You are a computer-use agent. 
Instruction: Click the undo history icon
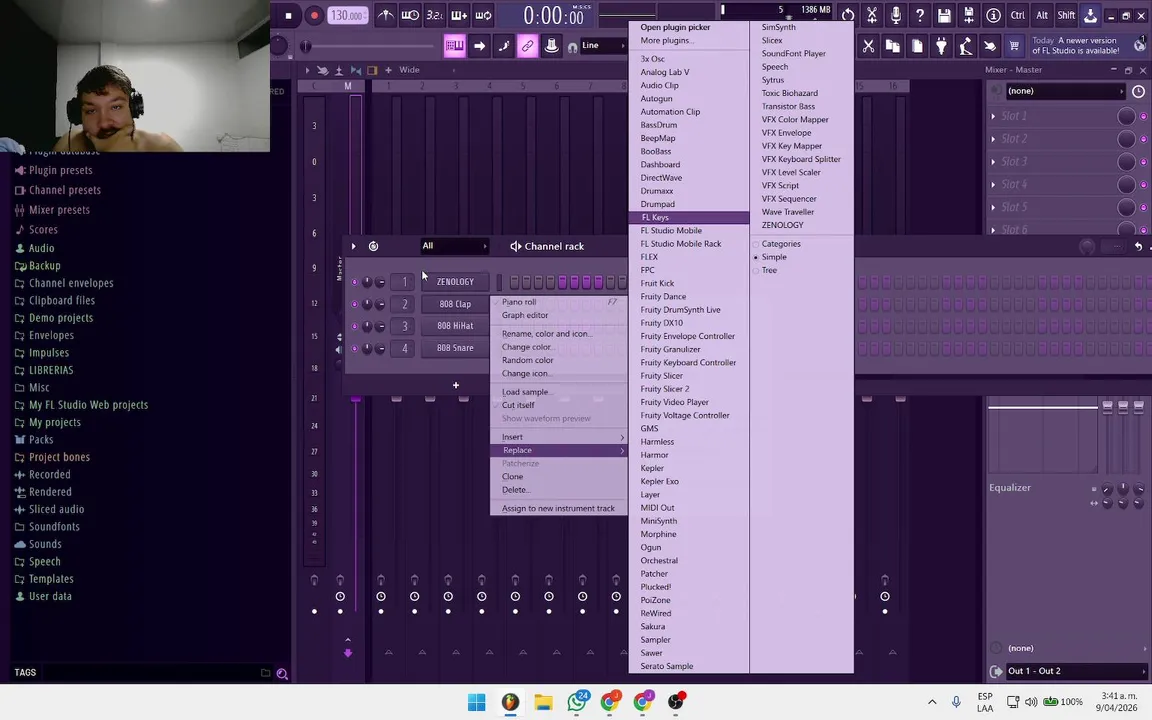848,15
